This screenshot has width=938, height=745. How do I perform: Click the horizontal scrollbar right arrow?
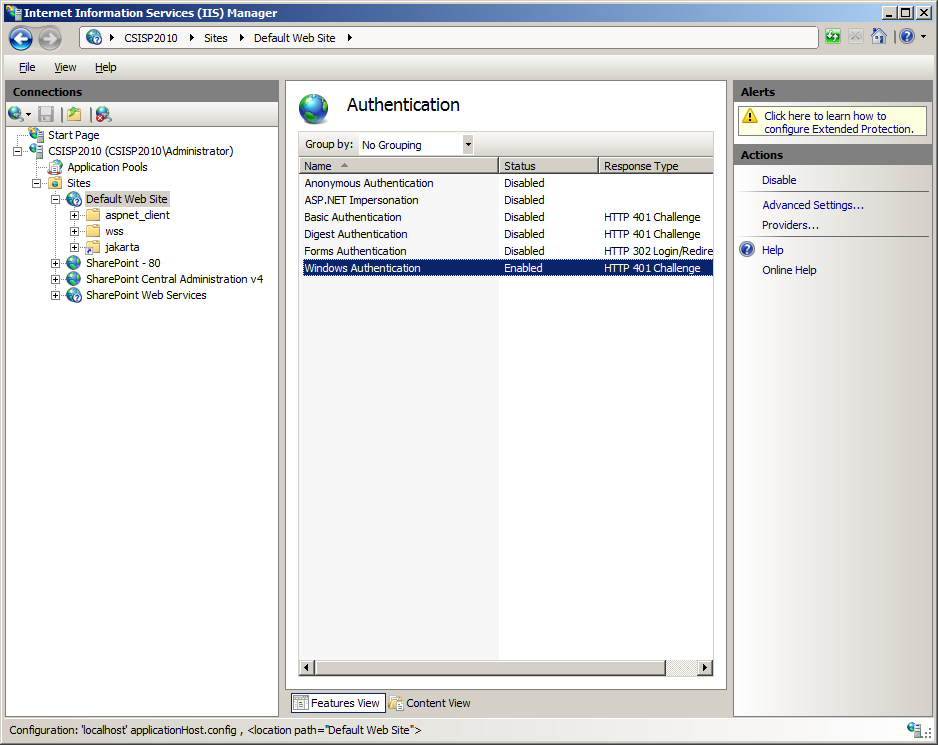705,668
